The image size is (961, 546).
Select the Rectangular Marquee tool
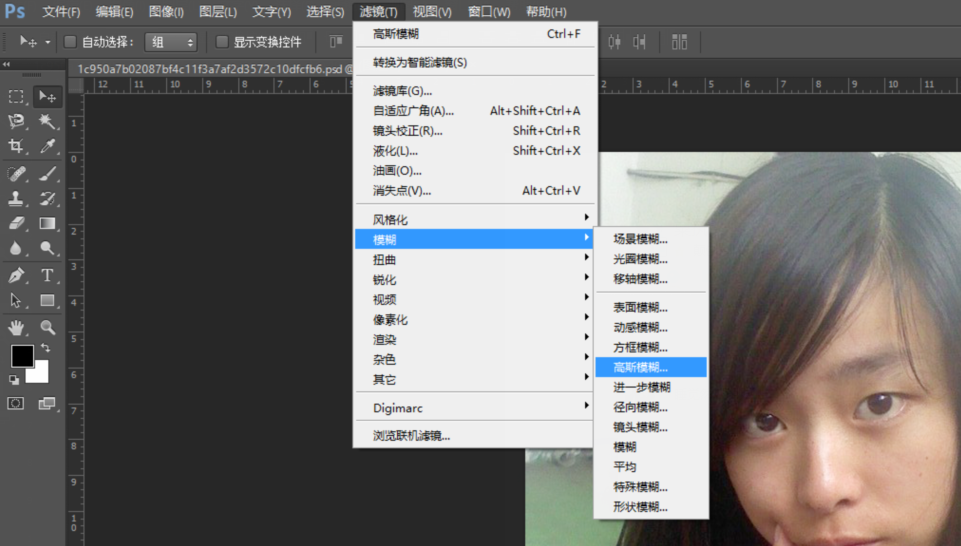[16, 96]
